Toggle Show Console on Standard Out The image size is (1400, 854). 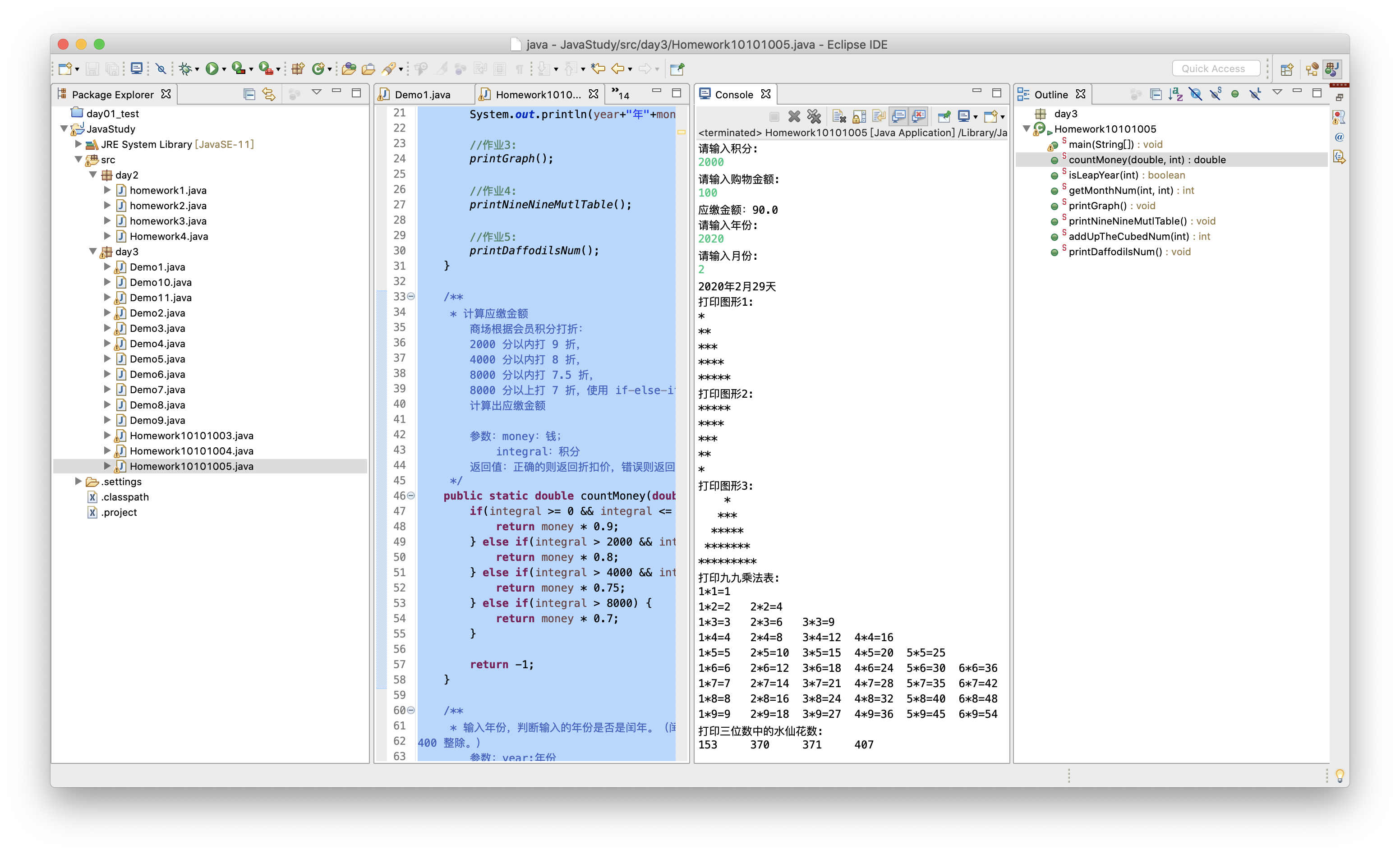tap(898, 116)
